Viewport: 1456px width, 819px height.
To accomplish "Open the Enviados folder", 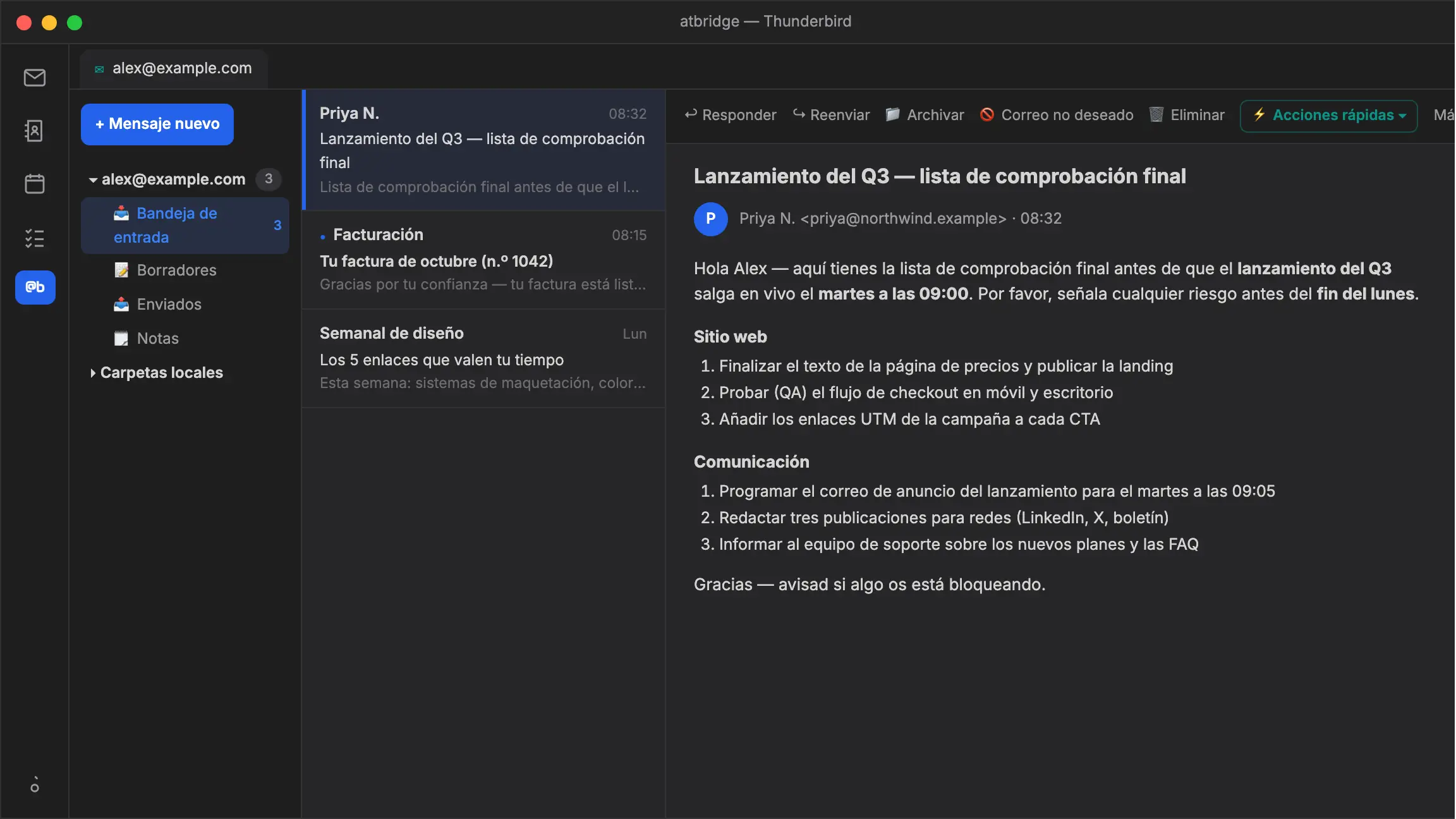I will coord(185,305).
